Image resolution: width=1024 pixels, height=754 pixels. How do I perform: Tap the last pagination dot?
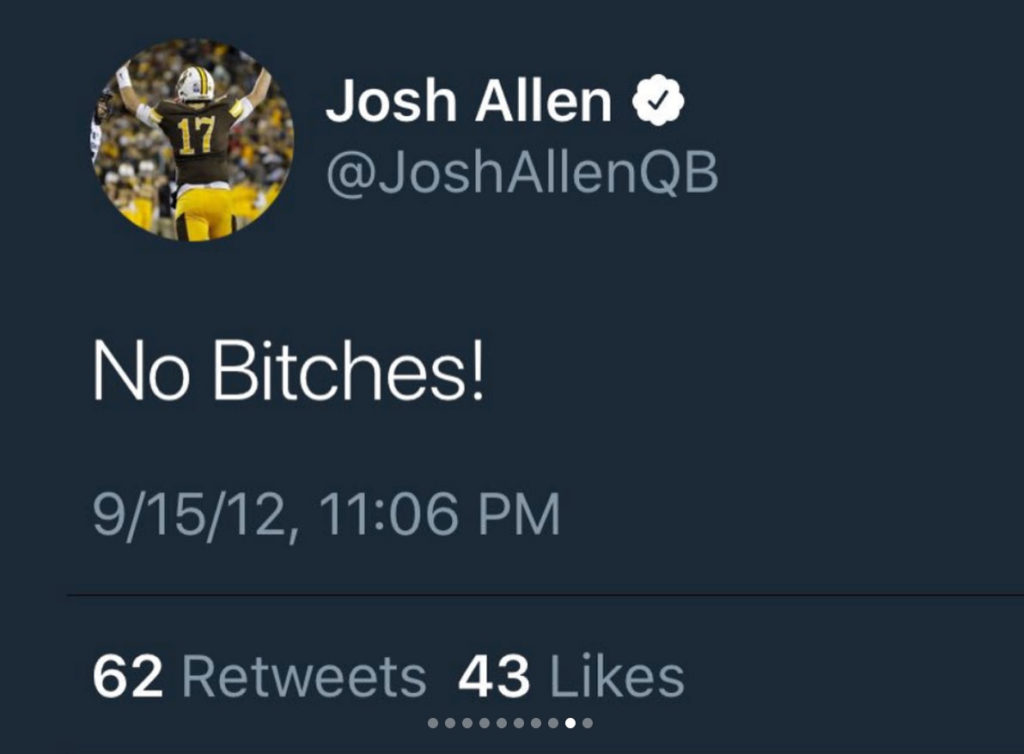click(586, 722)
